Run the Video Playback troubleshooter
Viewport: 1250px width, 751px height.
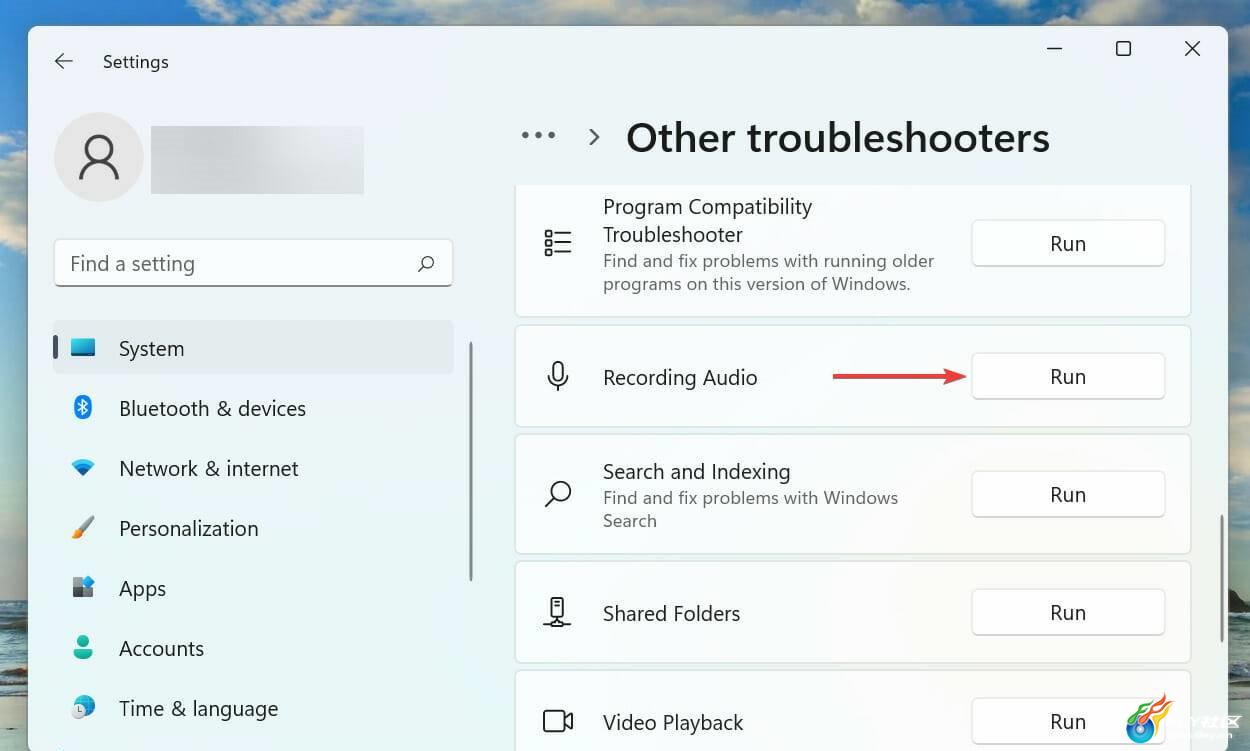[x=1068, y=721]
